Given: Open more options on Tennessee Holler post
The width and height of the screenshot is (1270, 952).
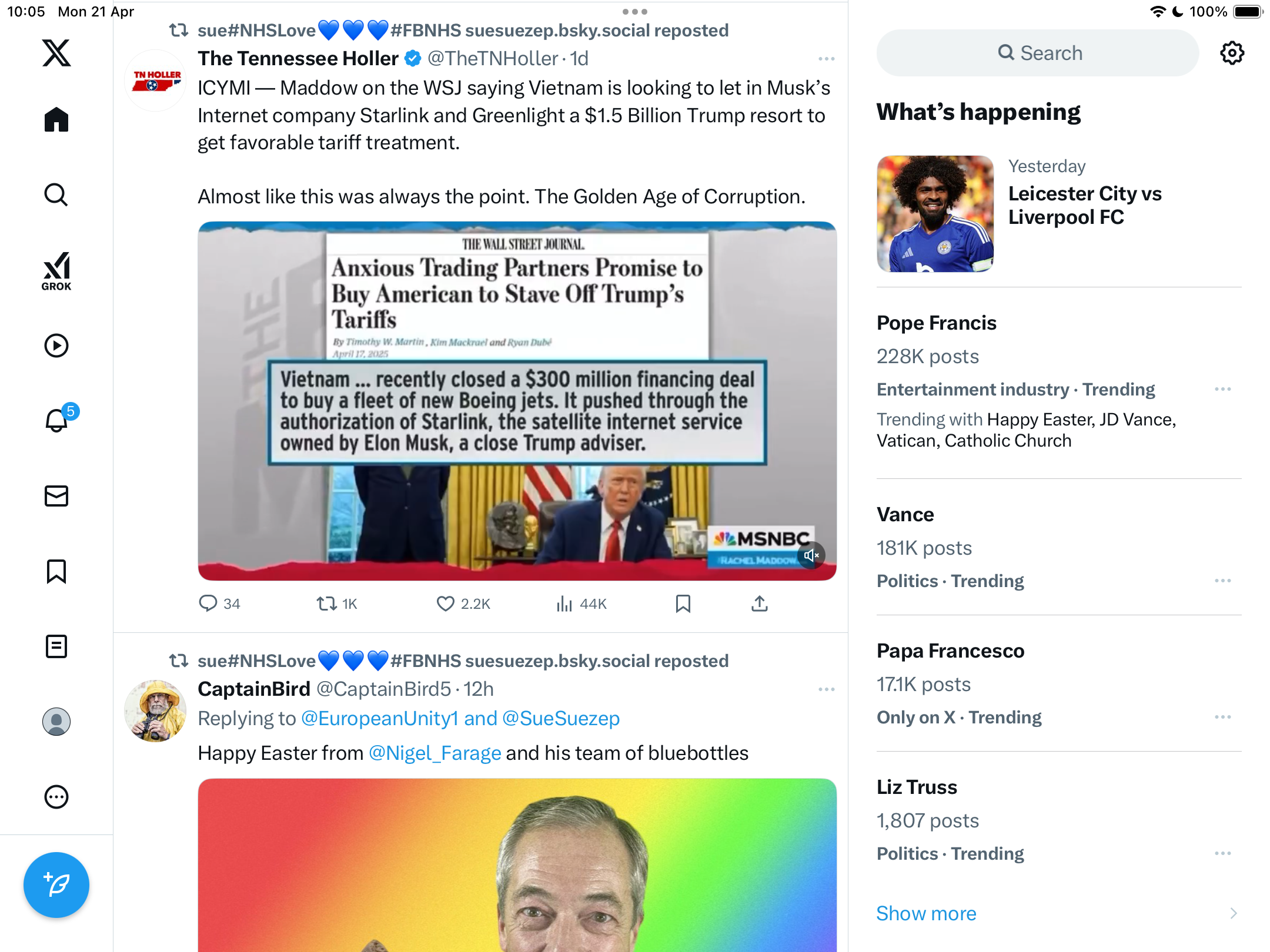Looking at the screenshot, I should pos(827,59).
